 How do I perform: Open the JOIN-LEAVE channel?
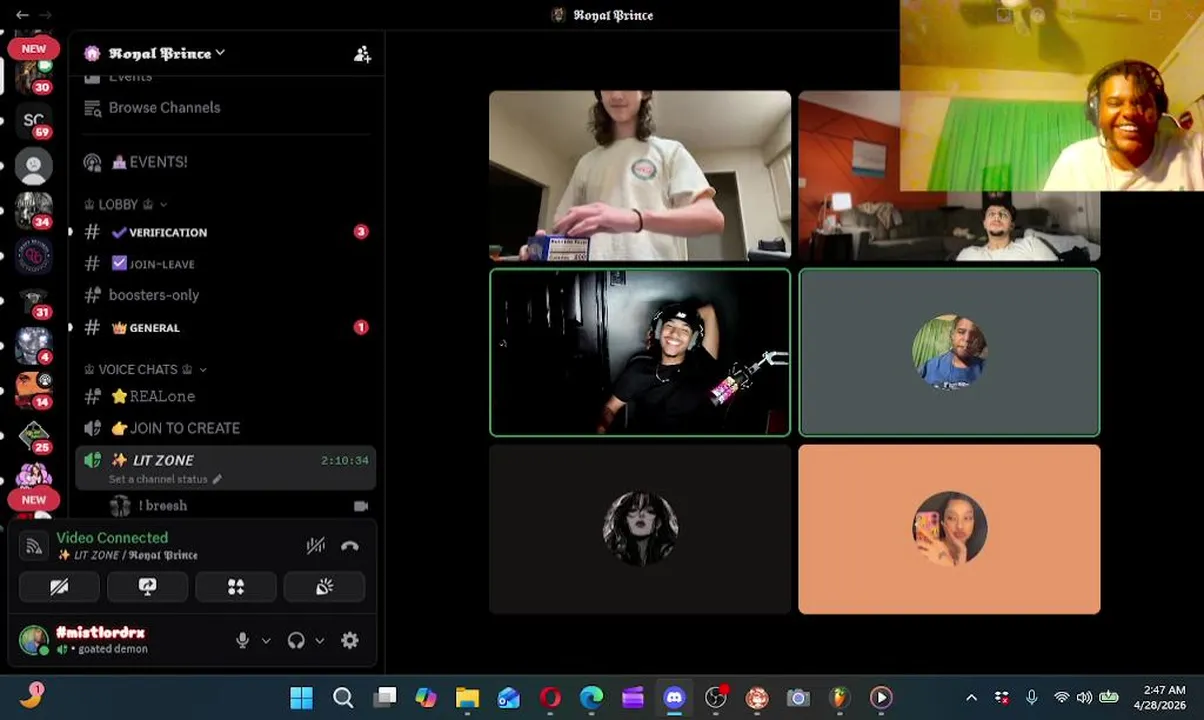[226, 264]
